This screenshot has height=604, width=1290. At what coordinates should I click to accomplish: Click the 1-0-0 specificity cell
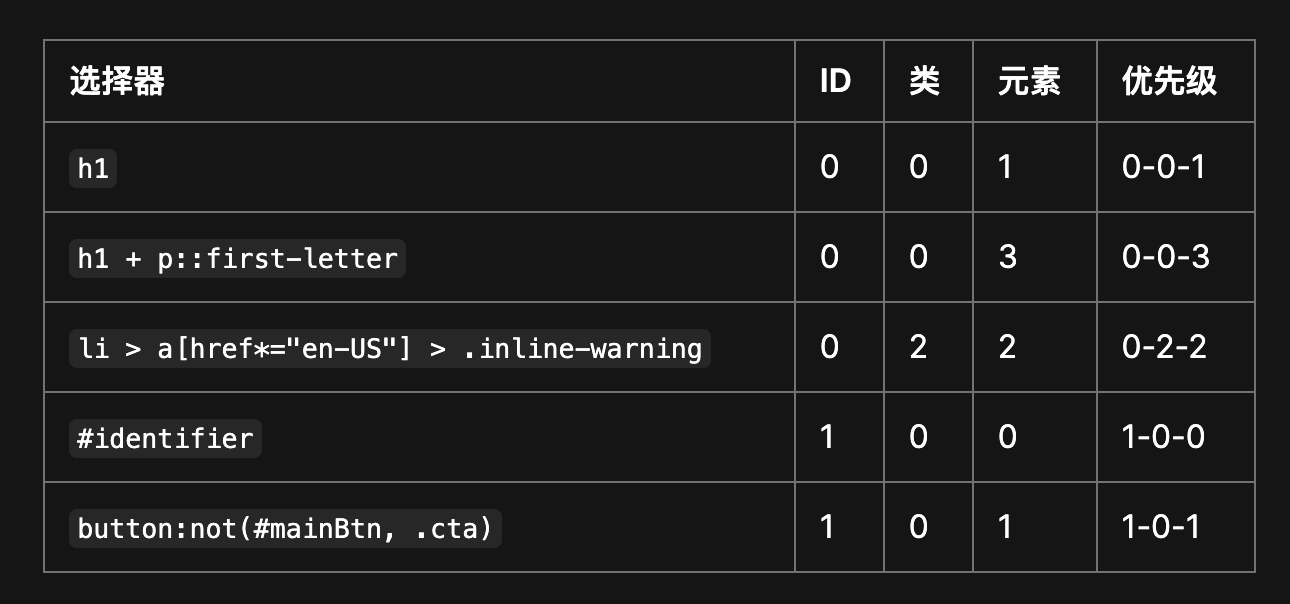point(1163,437)
